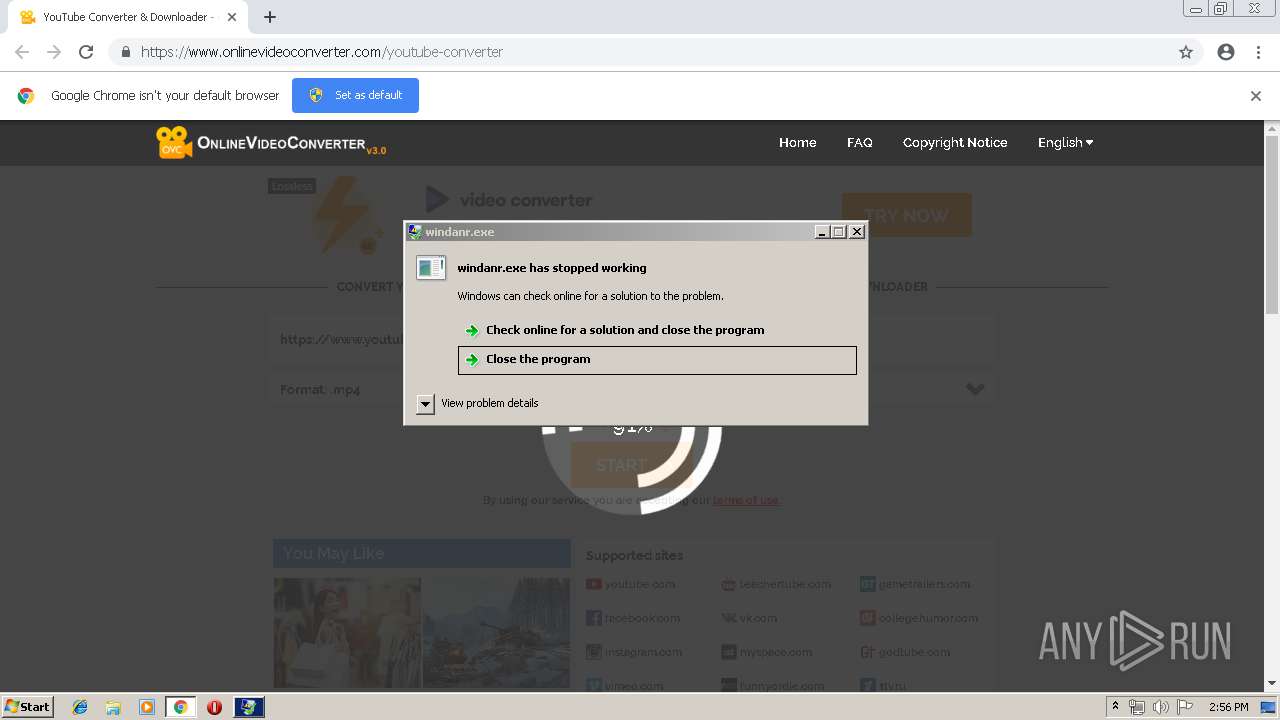Click the browser forward arrow
Screen dimensions: 1280x720
[54, 52]
